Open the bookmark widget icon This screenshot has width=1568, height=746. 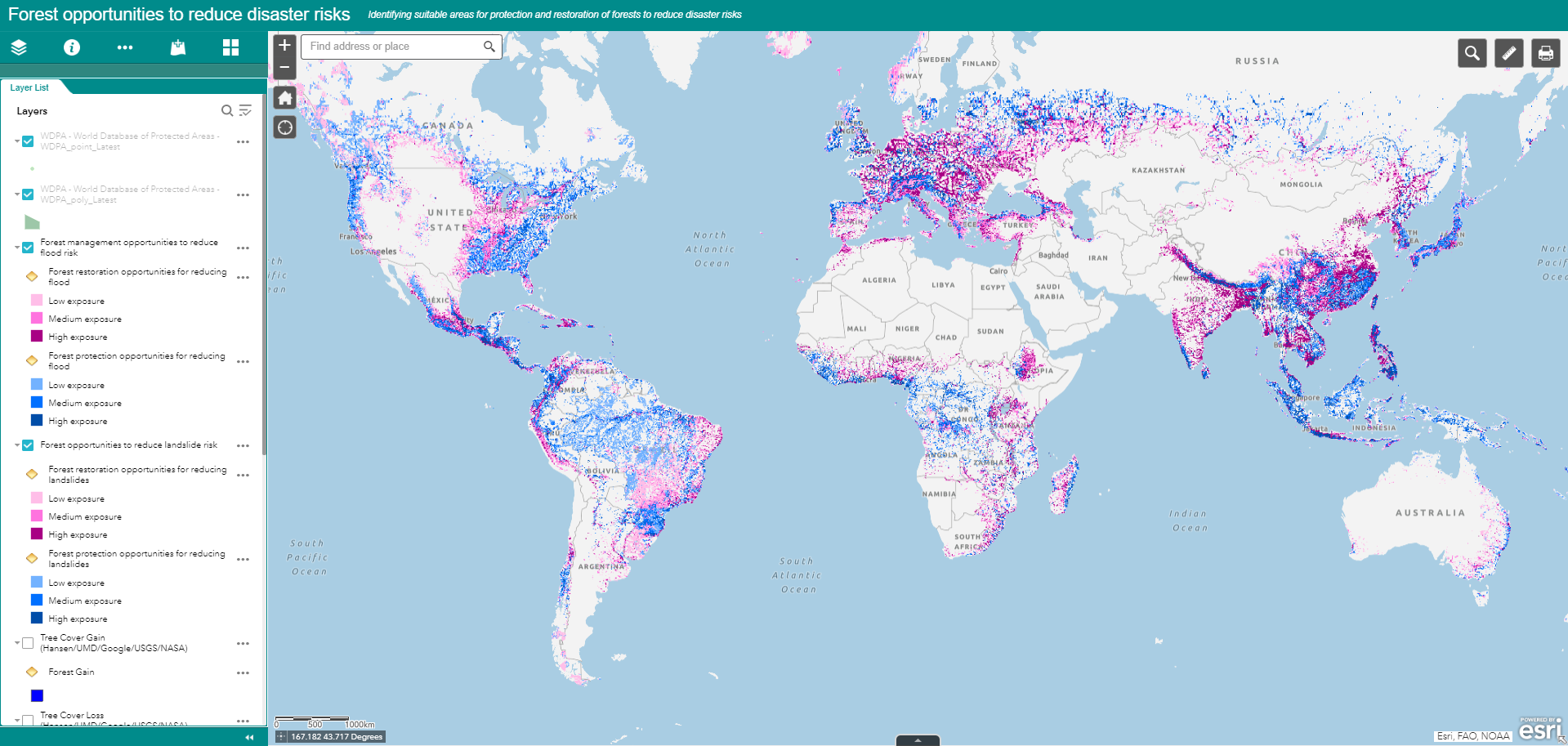(x=177, y=47)
